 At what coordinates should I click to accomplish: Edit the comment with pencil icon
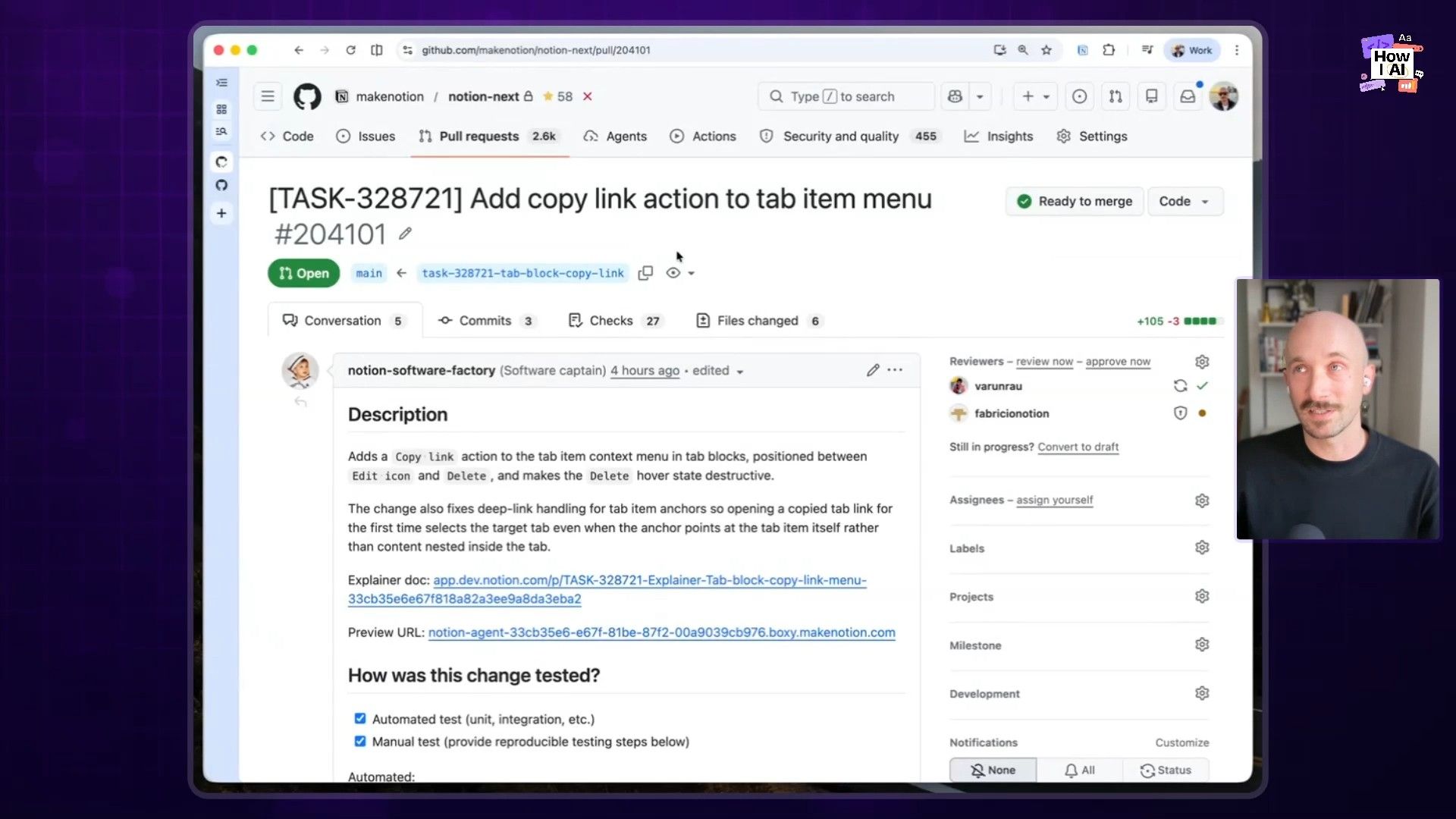tap(873, 370)
